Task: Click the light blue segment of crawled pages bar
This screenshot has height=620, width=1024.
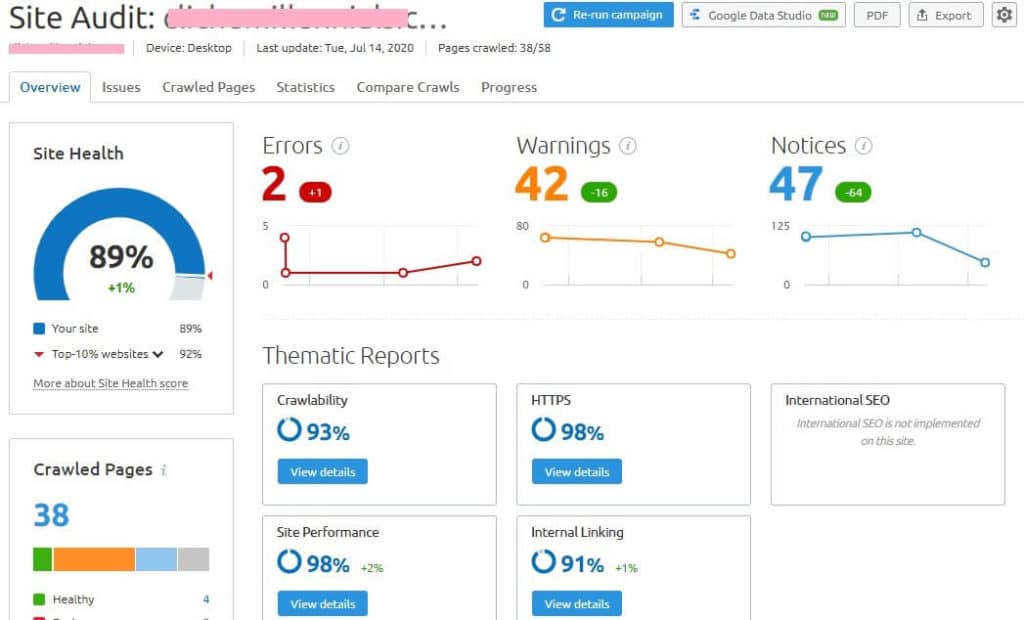Action: tap(156, 559)
